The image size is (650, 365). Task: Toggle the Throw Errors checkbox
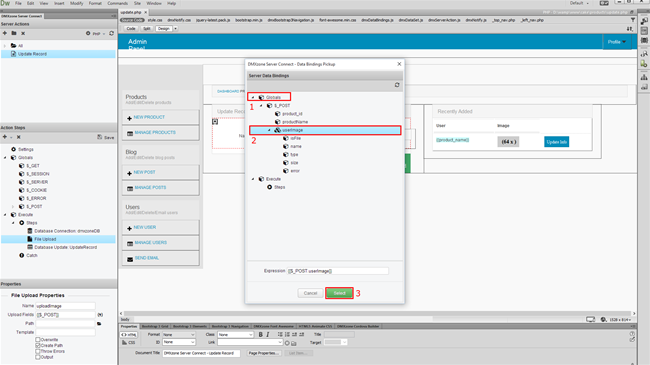tap(38, 351)
